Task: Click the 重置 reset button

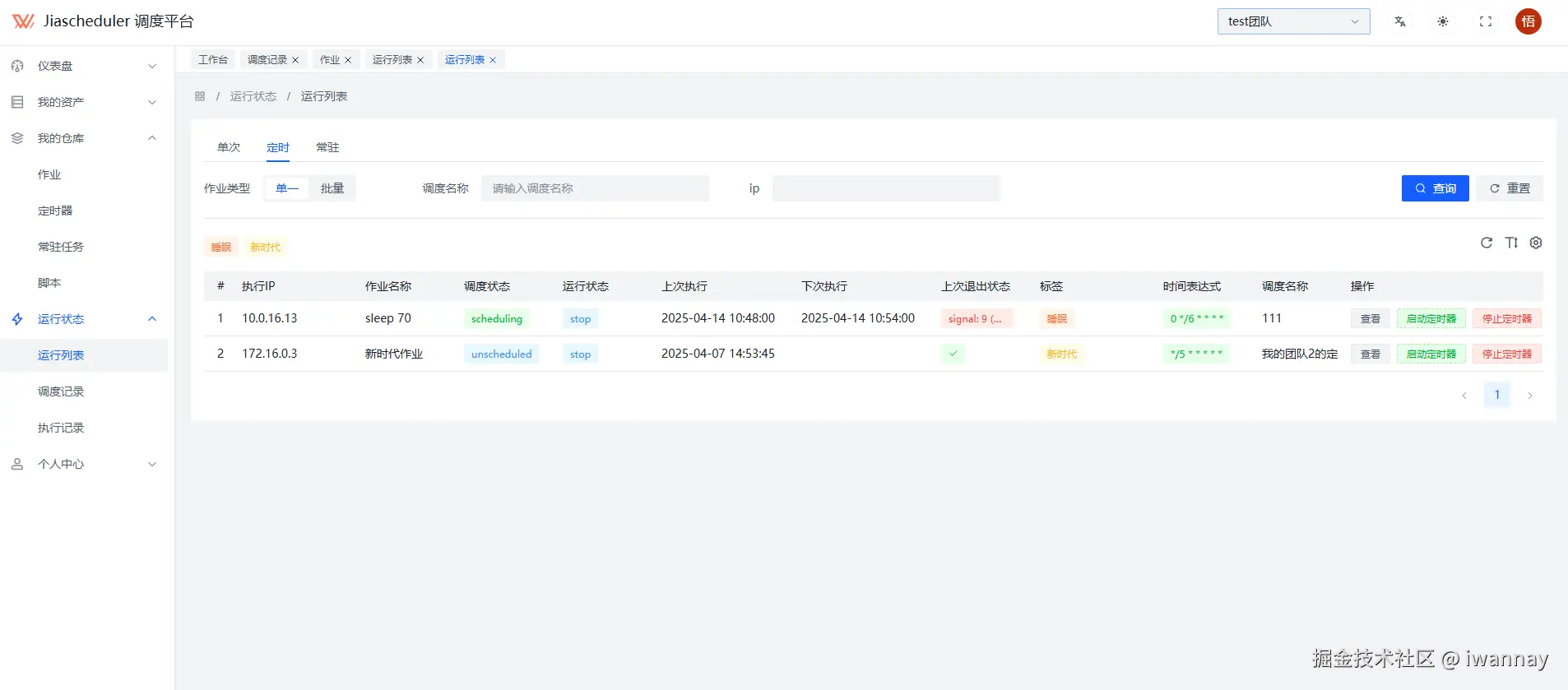Action: coord(1510,188)
